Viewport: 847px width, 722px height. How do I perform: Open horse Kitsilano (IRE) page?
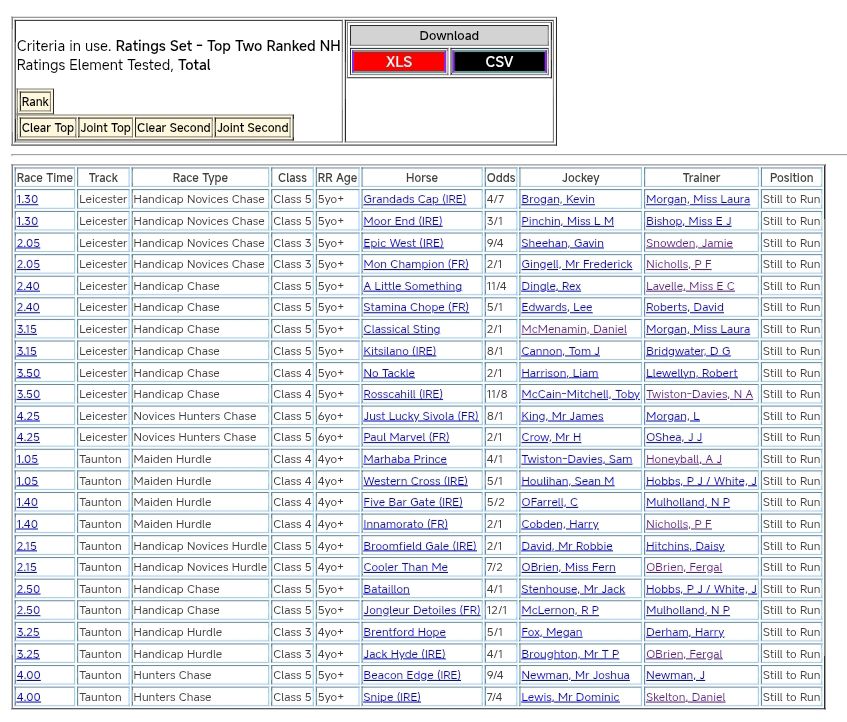click(399, 351)
